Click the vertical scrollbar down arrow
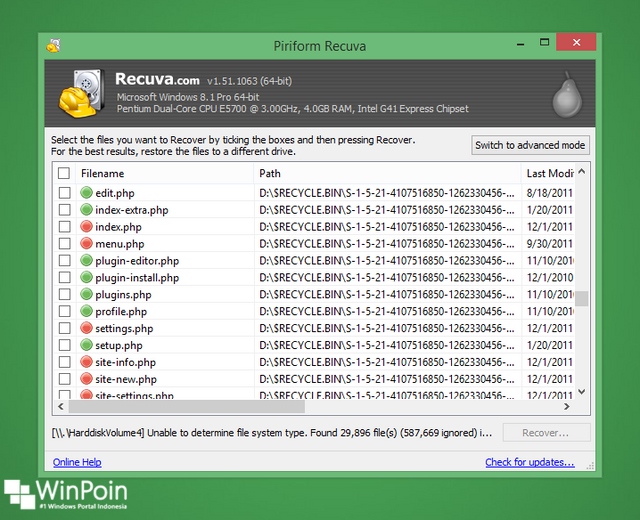The width and height of the screenshot is (640, 520). point(582,392)
